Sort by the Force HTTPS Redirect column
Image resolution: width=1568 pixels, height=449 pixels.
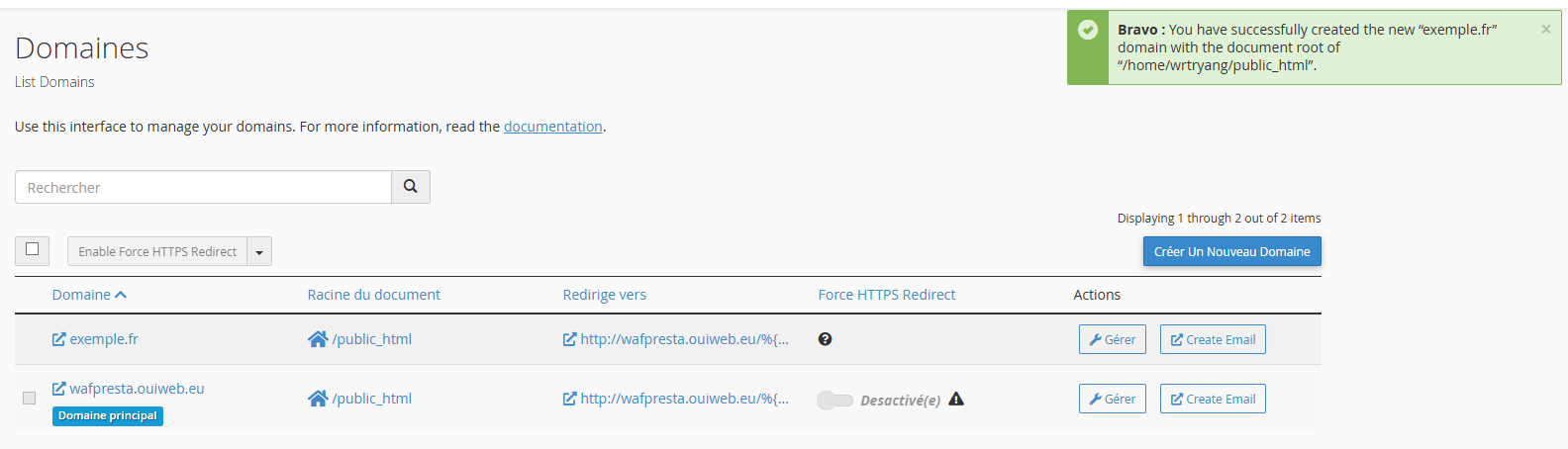point(886,295)
